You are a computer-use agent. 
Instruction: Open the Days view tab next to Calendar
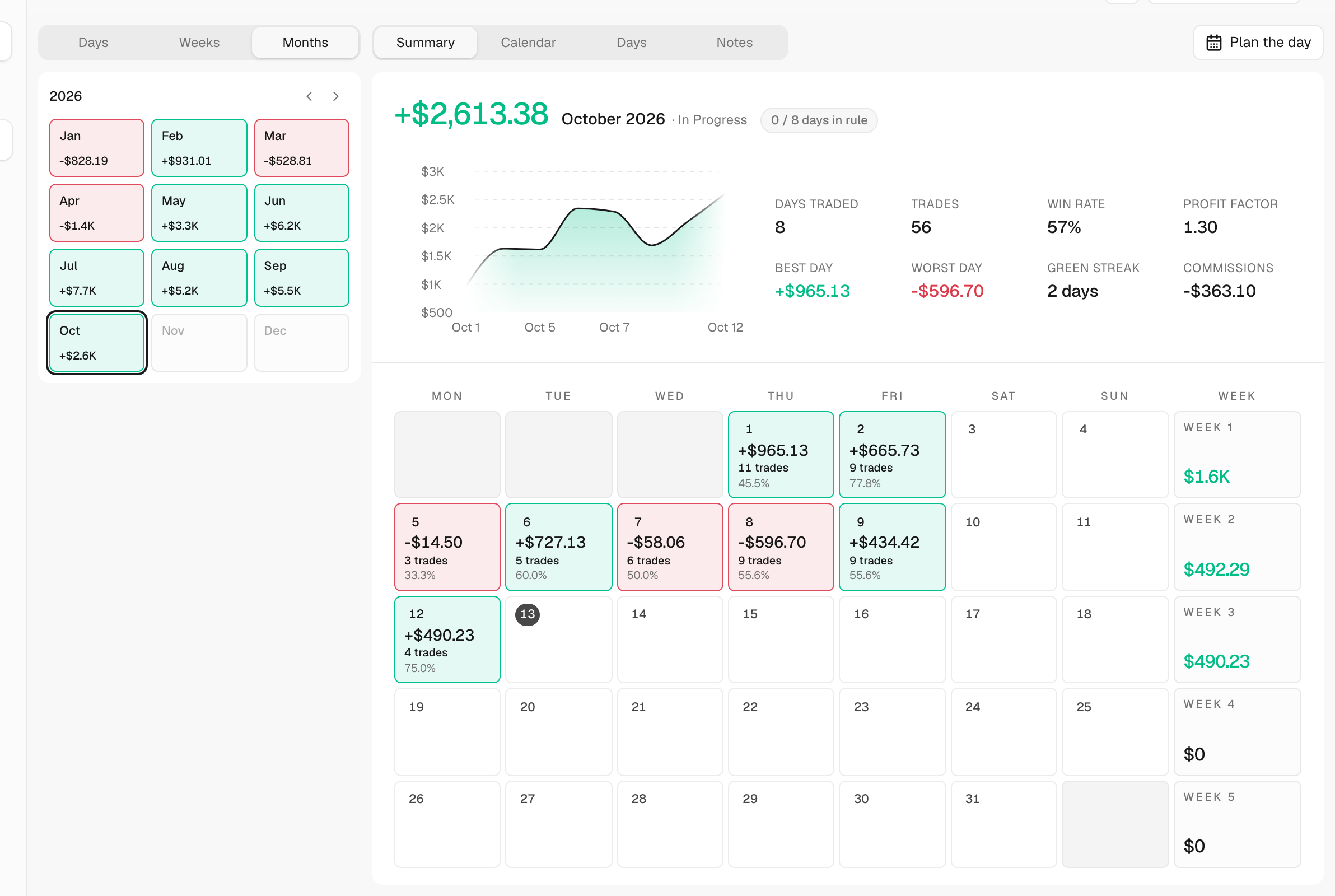click(631, 43)
